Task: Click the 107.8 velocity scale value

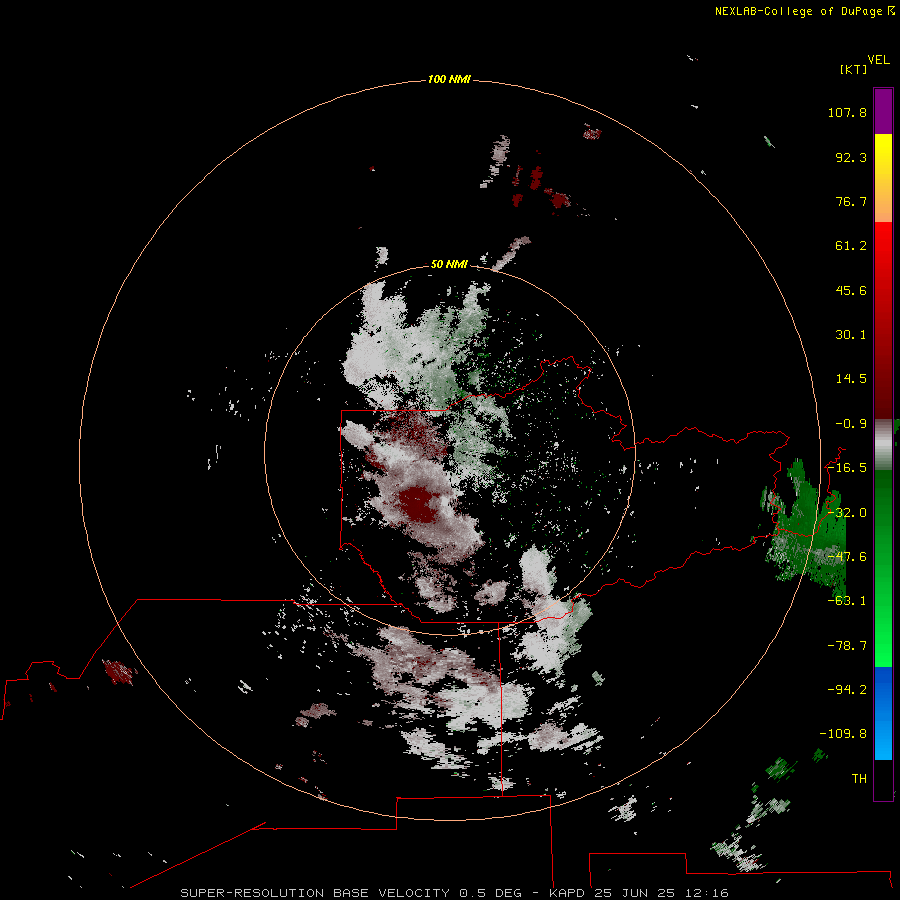Action: pos(847,112)
